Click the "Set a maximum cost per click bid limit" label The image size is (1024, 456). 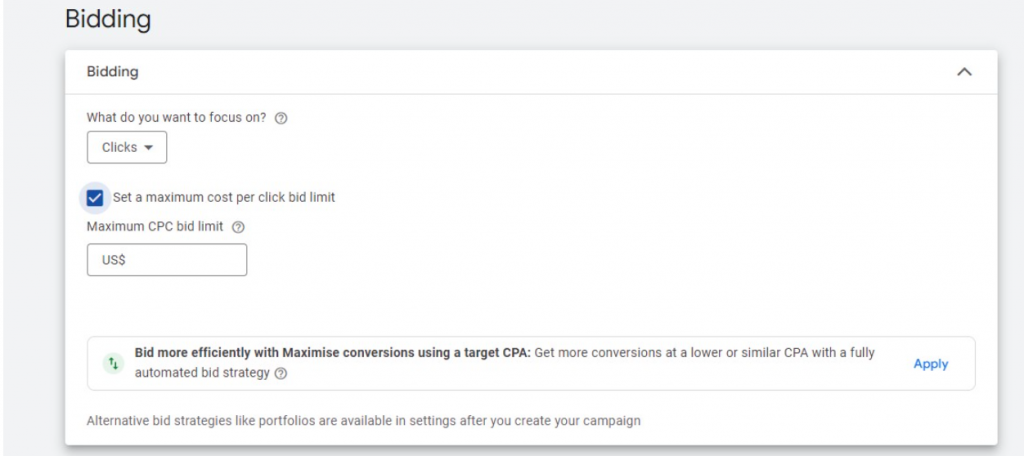(224, 198)
